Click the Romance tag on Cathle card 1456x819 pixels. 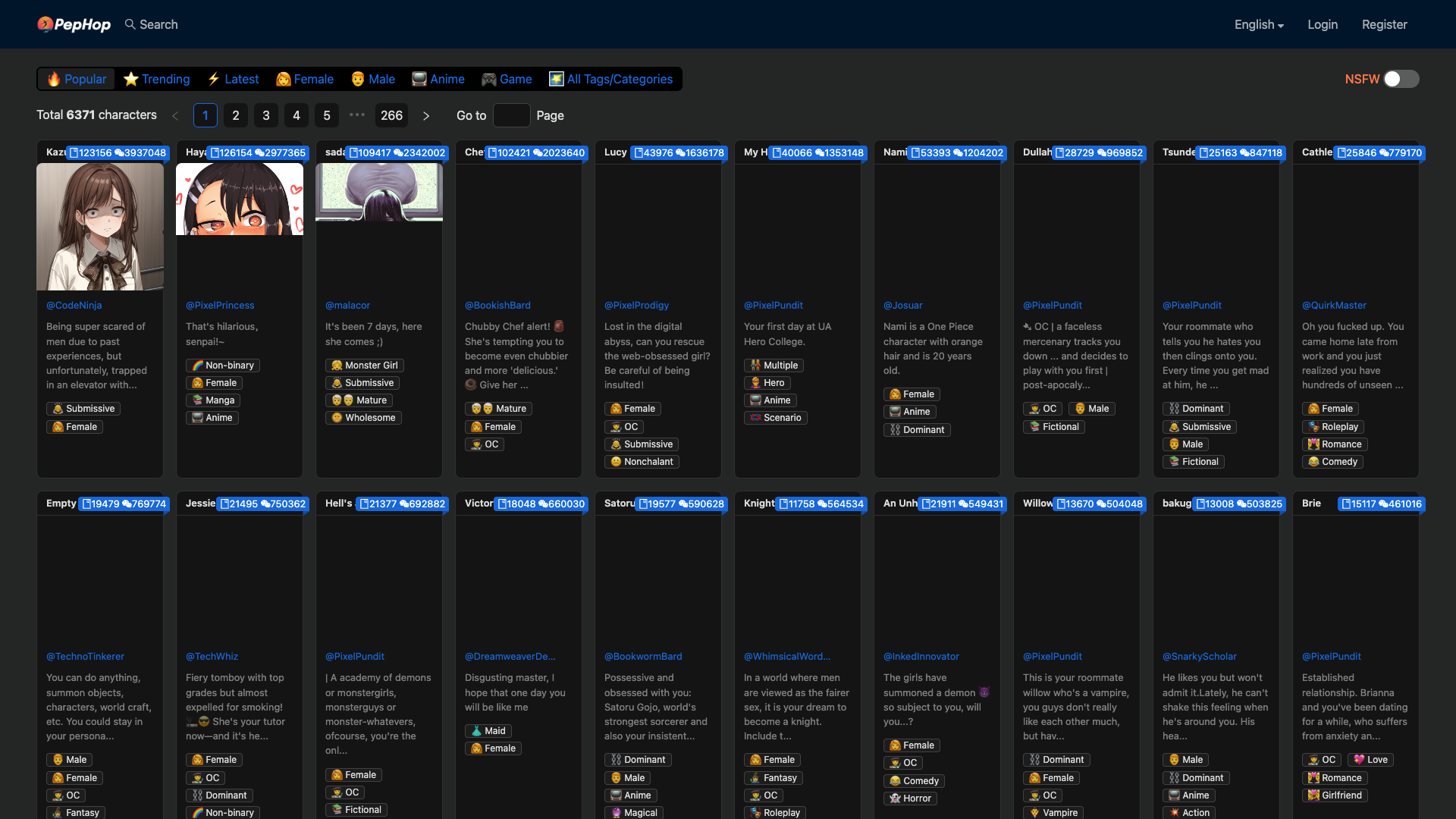click(x=1335, y=444)
